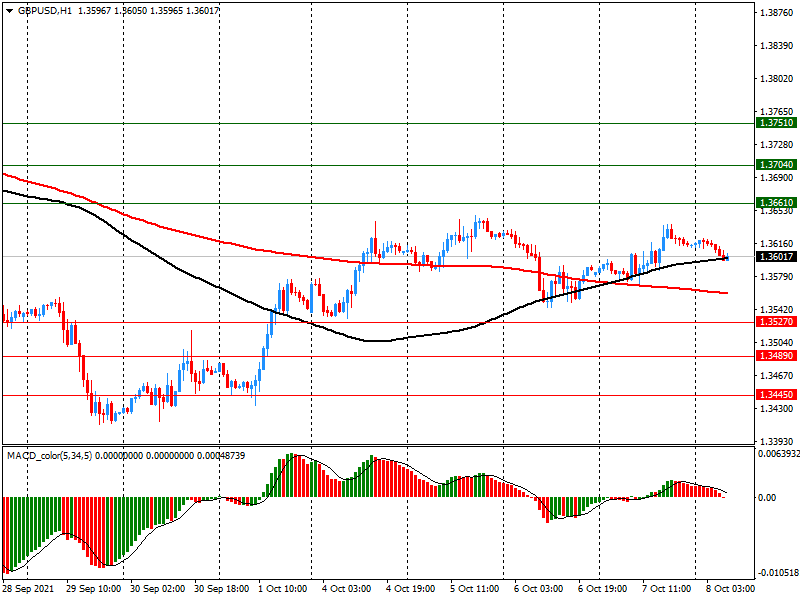Select the 1.35270 red level label

[777, 322]
